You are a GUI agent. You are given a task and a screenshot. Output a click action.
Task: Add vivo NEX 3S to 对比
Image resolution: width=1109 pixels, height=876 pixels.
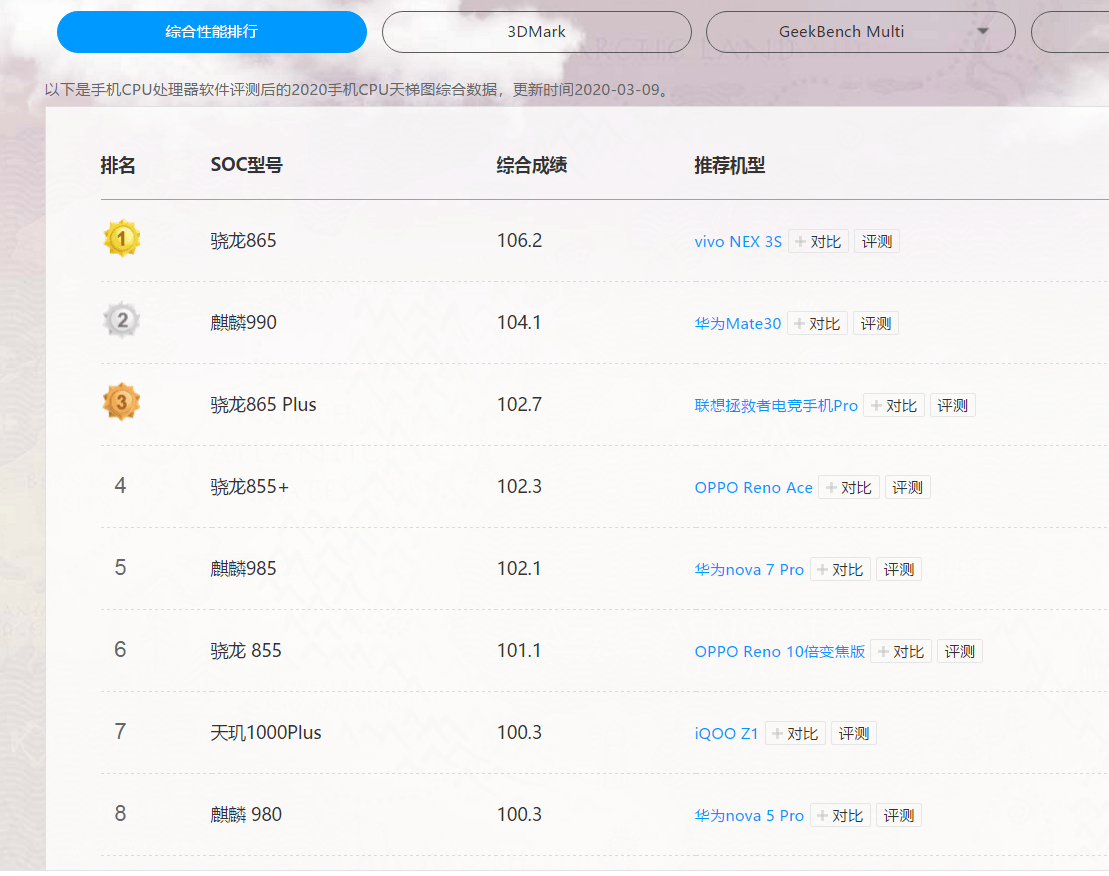[x=818, y=242]
